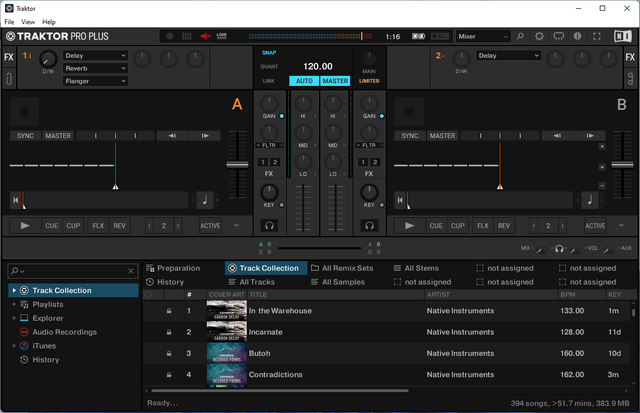Click the headphone cue icon for Deck A
The height and width of the screenshot is (413, 640).
click(x=269, y=226)
